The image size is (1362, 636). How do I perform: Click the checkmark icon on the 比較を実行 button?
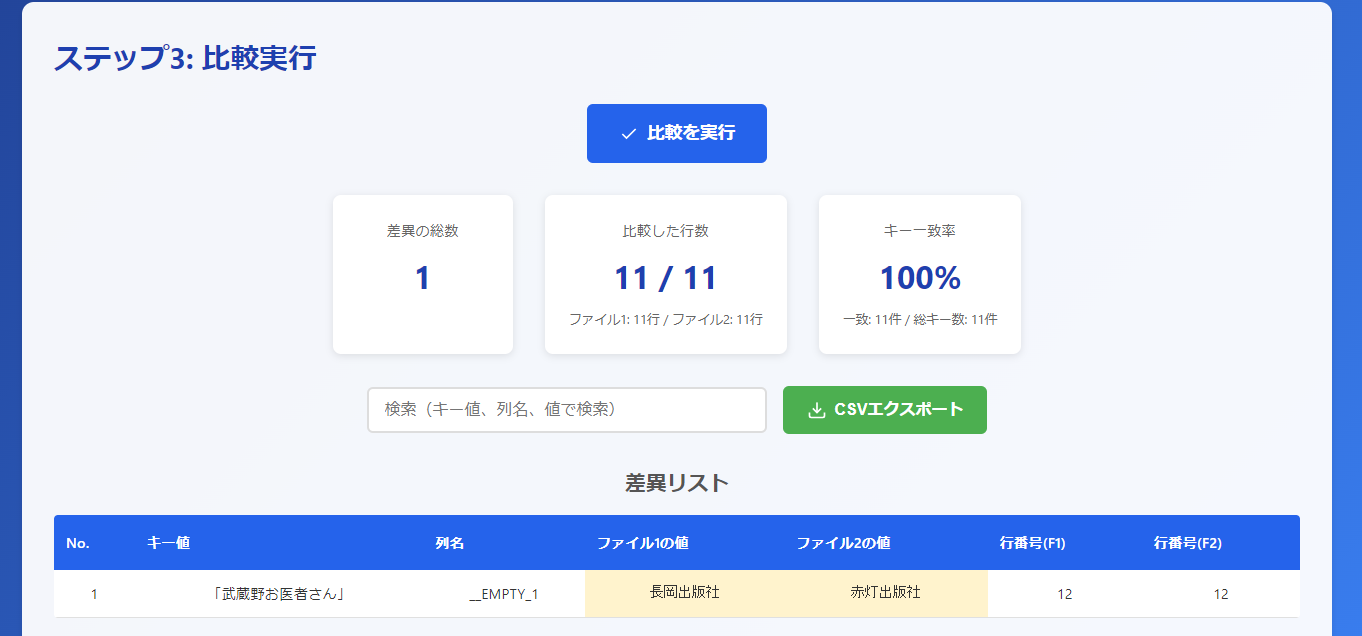(x=629, y=131)
